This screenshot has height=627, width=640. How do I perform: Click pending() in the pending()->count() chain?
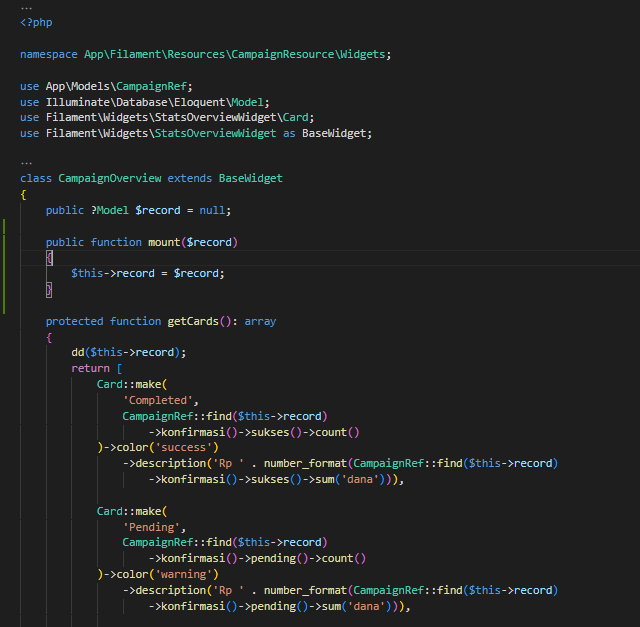[280, 558]
